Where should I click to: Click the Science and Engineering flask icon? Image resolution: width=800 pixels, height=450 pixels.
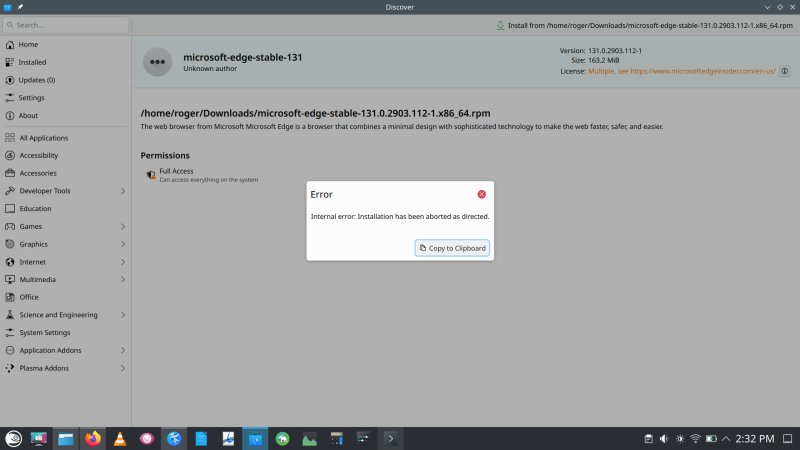point(10,315)
